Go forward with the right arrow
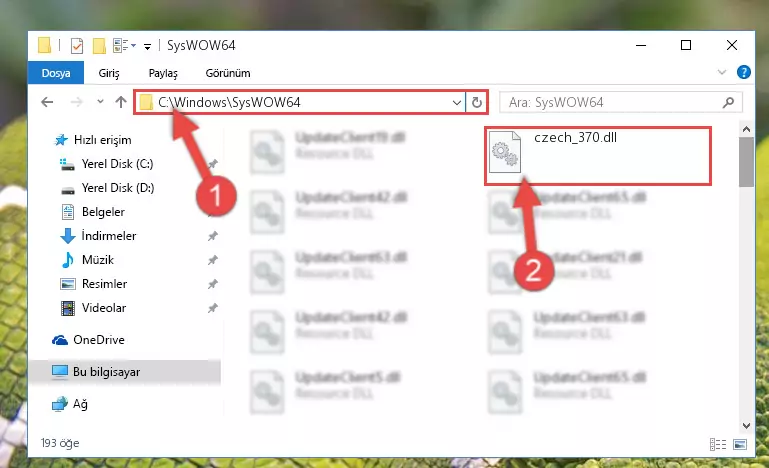The height and width of the screenshot is (468, 769). coord(77,102)
